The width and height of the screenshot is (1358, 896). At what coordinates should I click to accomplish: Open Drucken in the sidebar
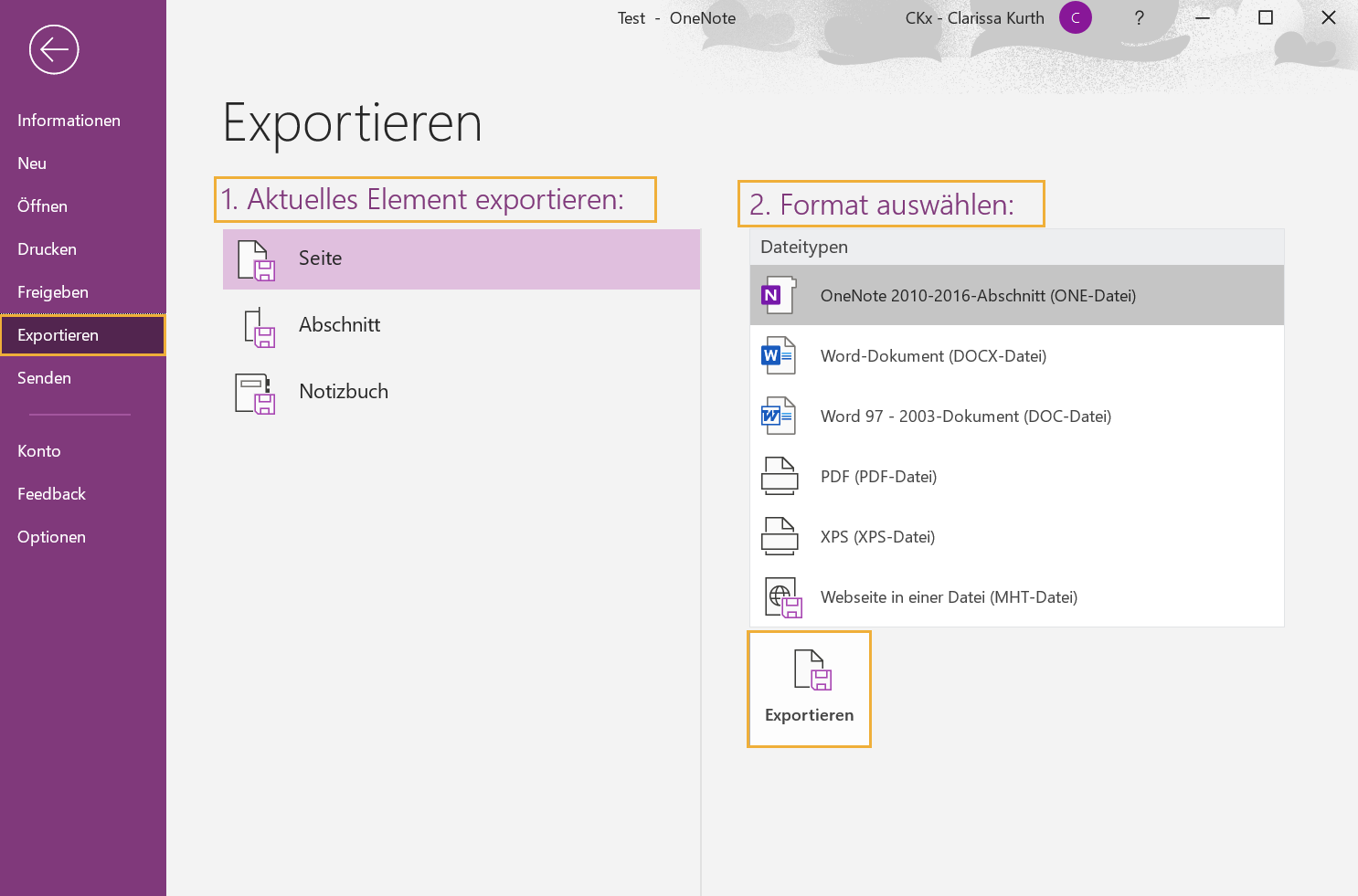click(47, 248)
